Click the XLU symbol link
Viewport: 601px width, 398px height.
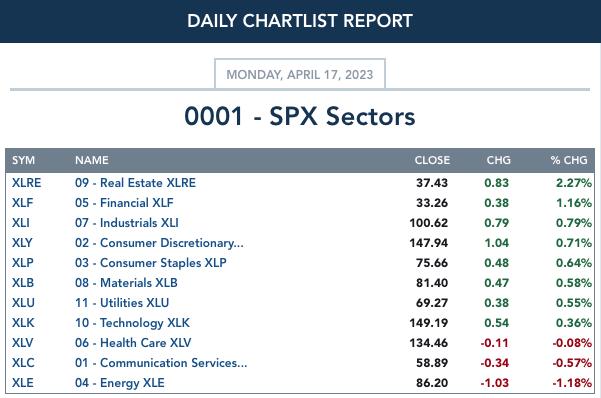tap(23, 303)
